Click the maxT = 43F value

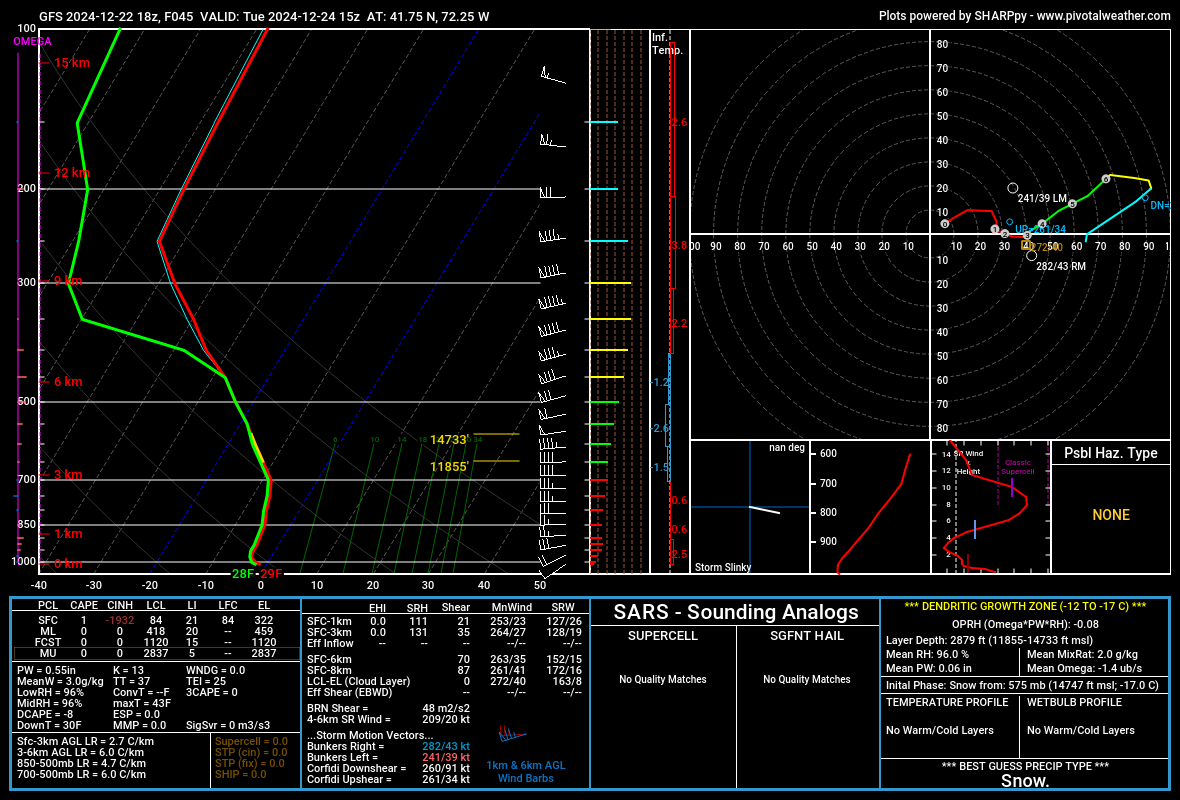point(141,703)
